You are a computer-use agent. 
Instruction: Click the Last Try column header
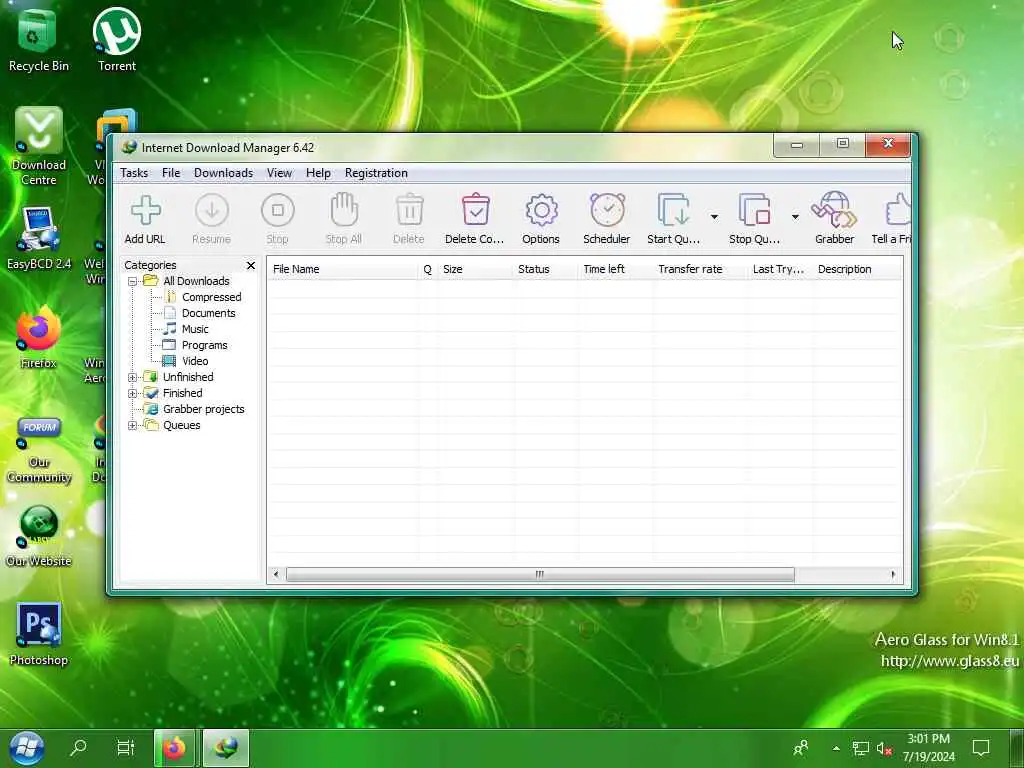coord(780,269)
